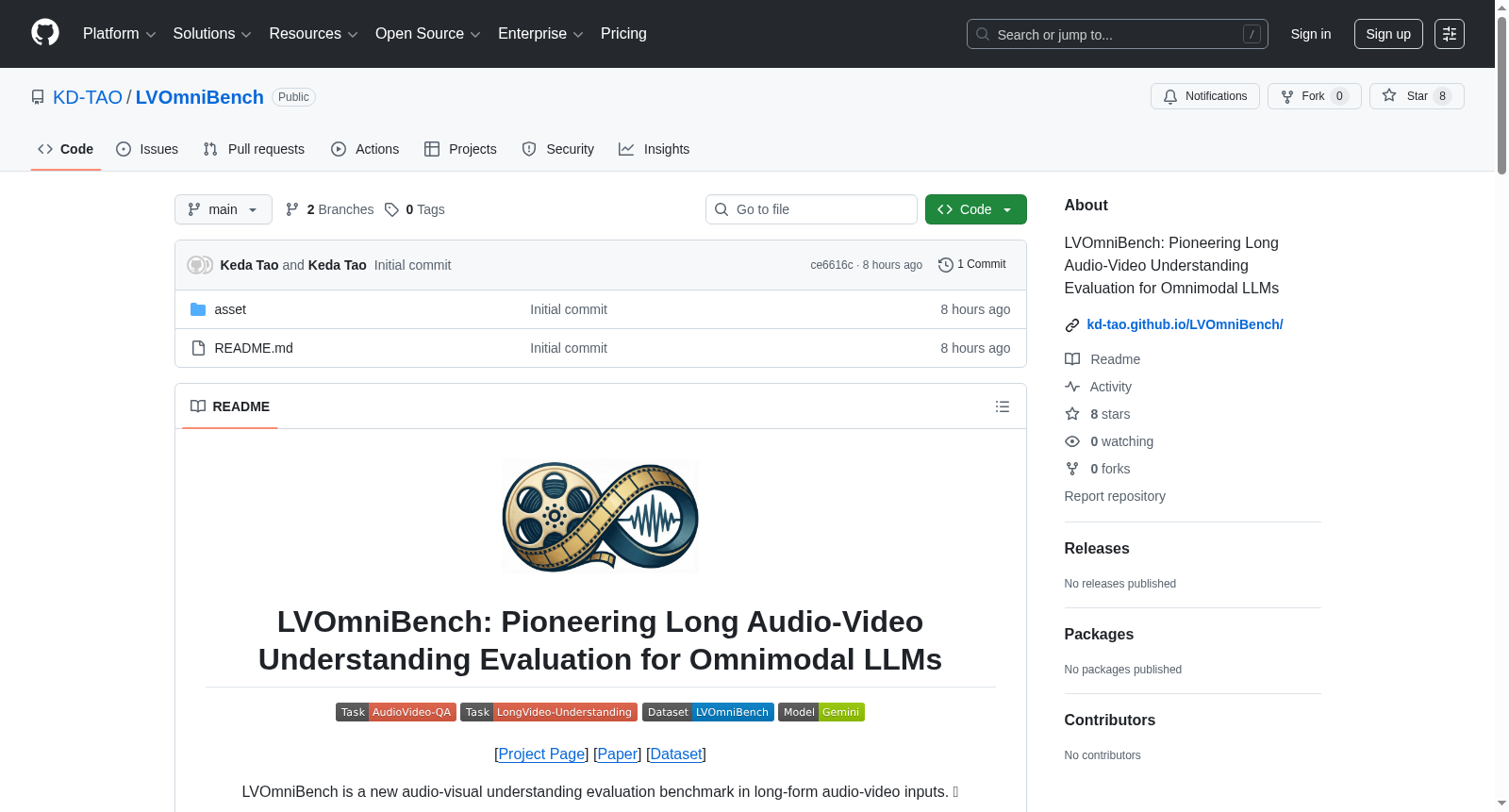Click the search magnifier icon in header
Viewport: 1509px width, 812px height.
983,34
